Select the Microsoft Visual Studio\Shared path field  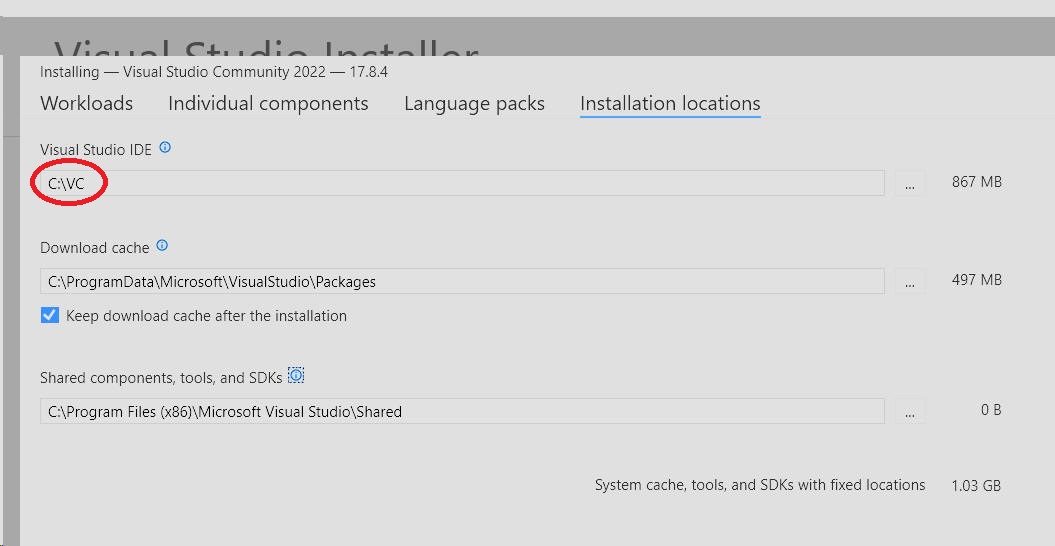462,411
